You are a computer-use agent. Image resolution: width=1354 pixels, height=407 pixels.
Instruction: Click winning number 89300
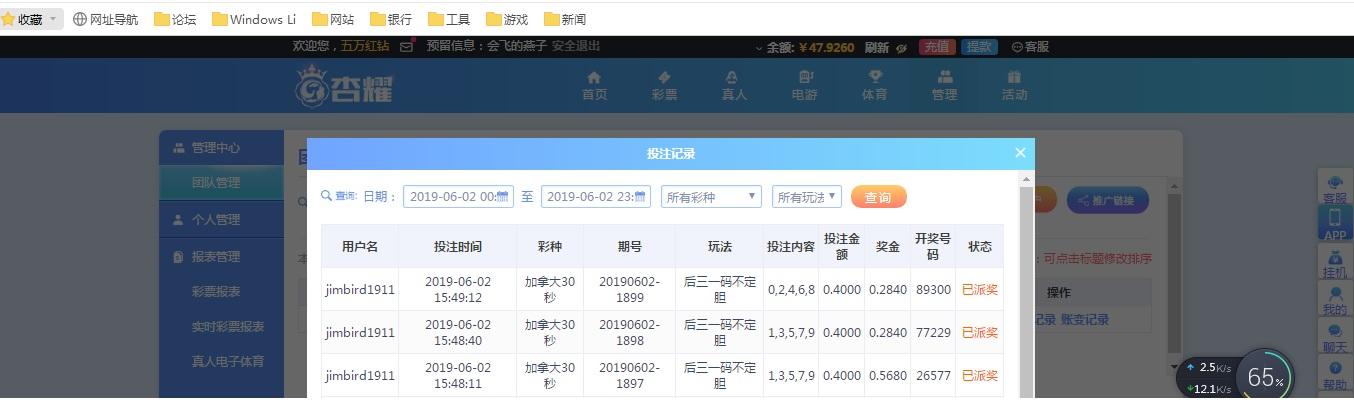[933, 290]
